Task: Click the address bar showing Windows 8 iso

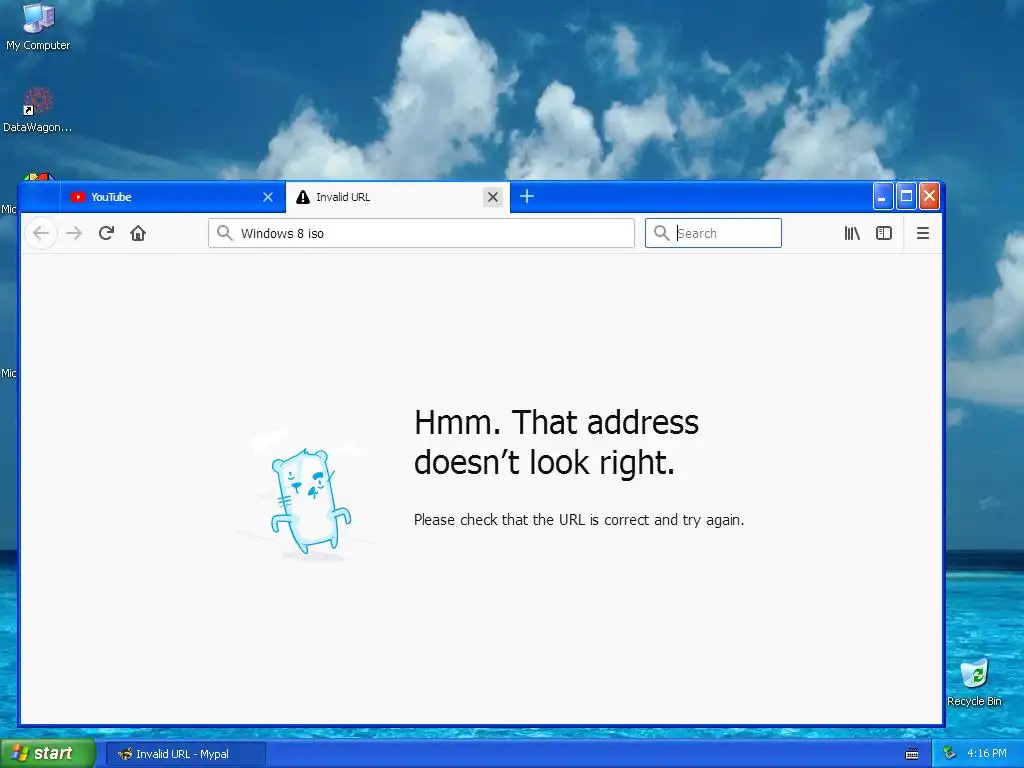Action: coord(421,233)
